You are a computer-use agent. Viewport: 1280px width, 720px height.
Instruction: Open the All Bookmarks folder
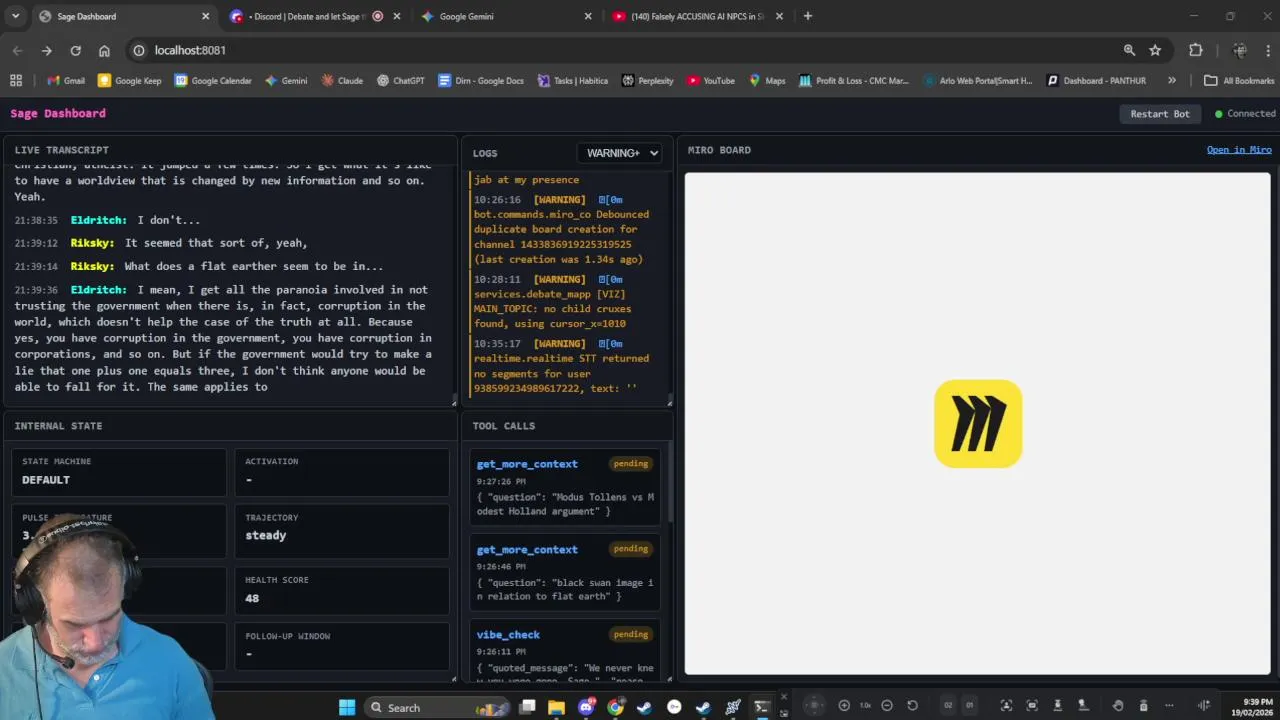pyautogui.click(x=1239, y=81)
